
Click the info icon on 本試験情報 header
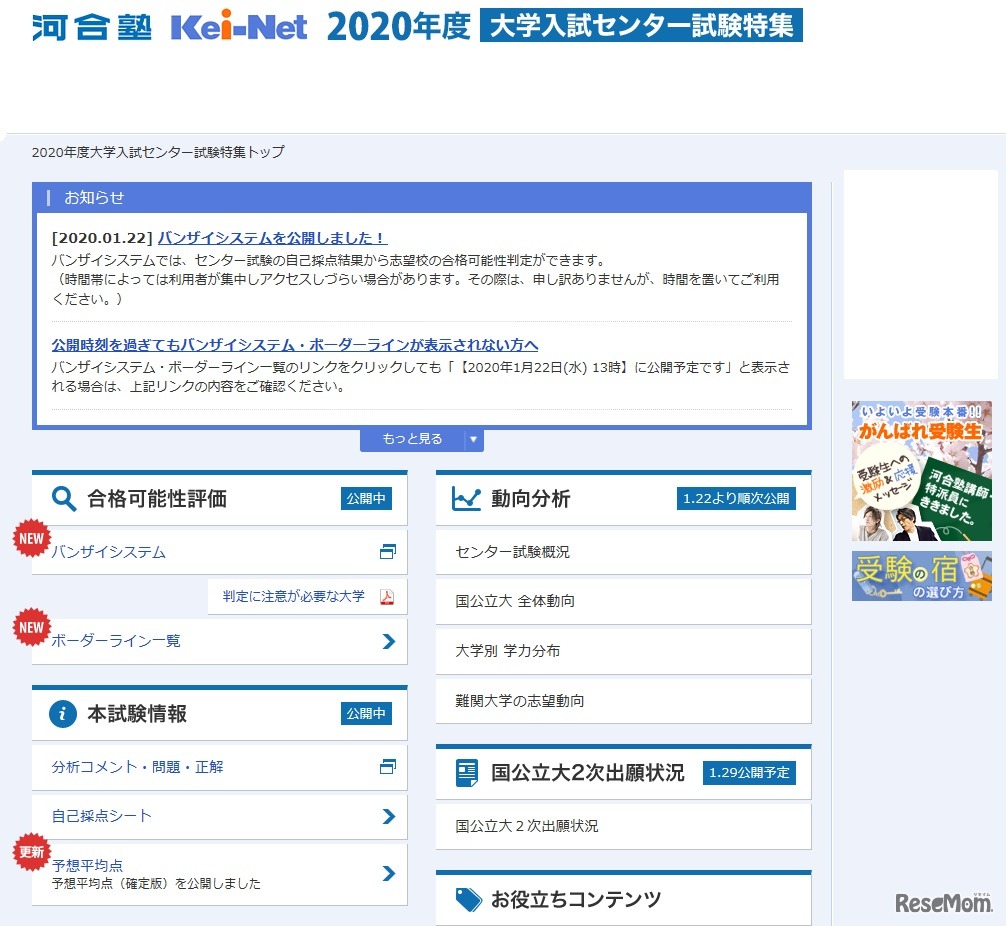click(x=63, y=713)
